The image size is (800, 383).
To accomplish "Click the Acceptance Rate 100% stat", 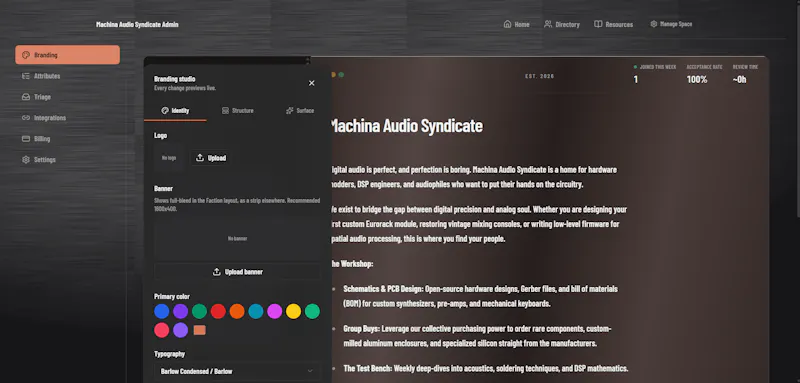I will (704, 74).
